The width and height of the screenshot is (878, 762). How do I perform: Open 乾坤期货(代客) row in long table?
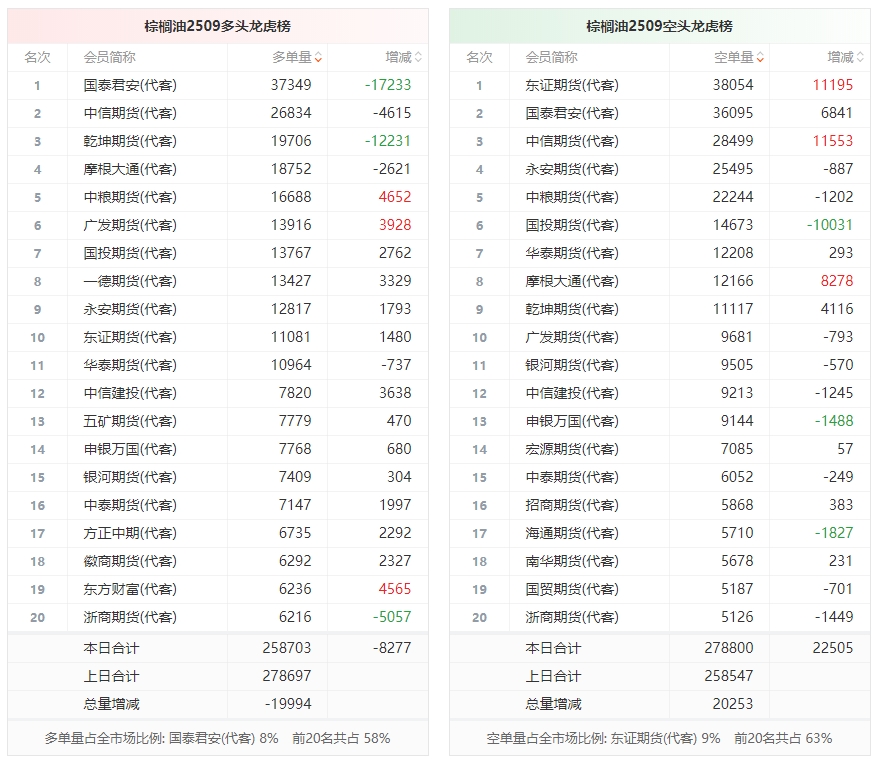coord(218,141)
